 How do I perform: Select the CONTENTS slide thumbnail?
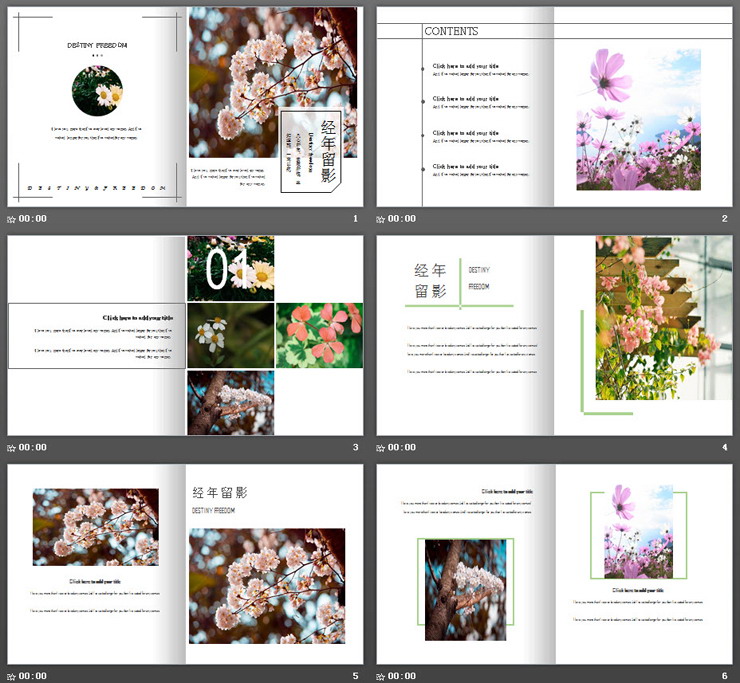coord(554,106)
